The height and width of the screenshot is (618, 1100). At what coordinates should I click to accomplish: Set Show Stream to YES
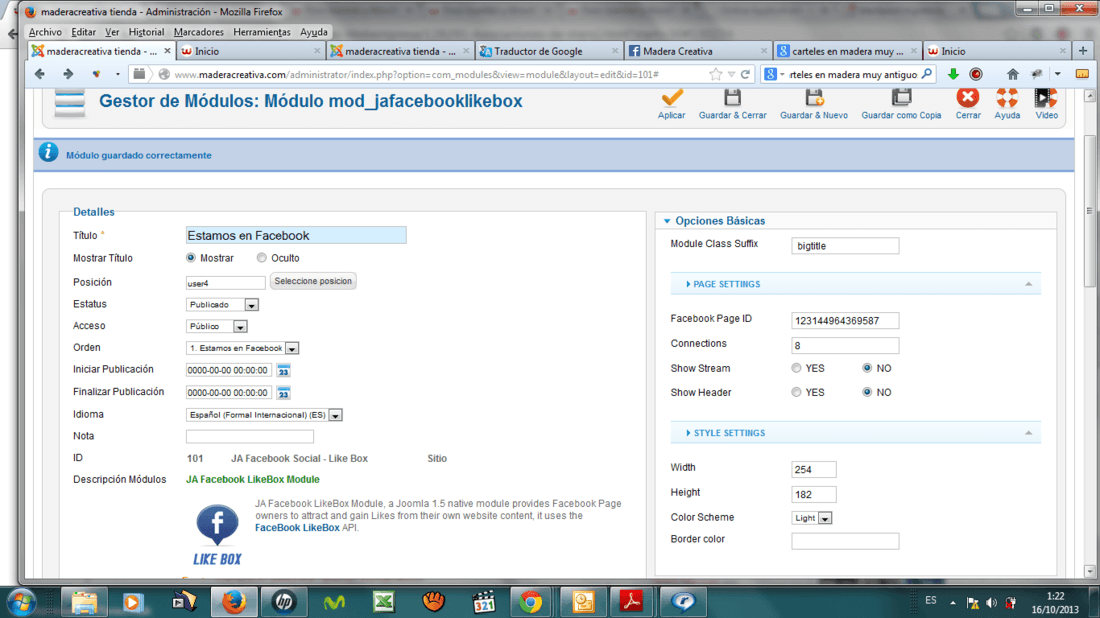(796, 368)
